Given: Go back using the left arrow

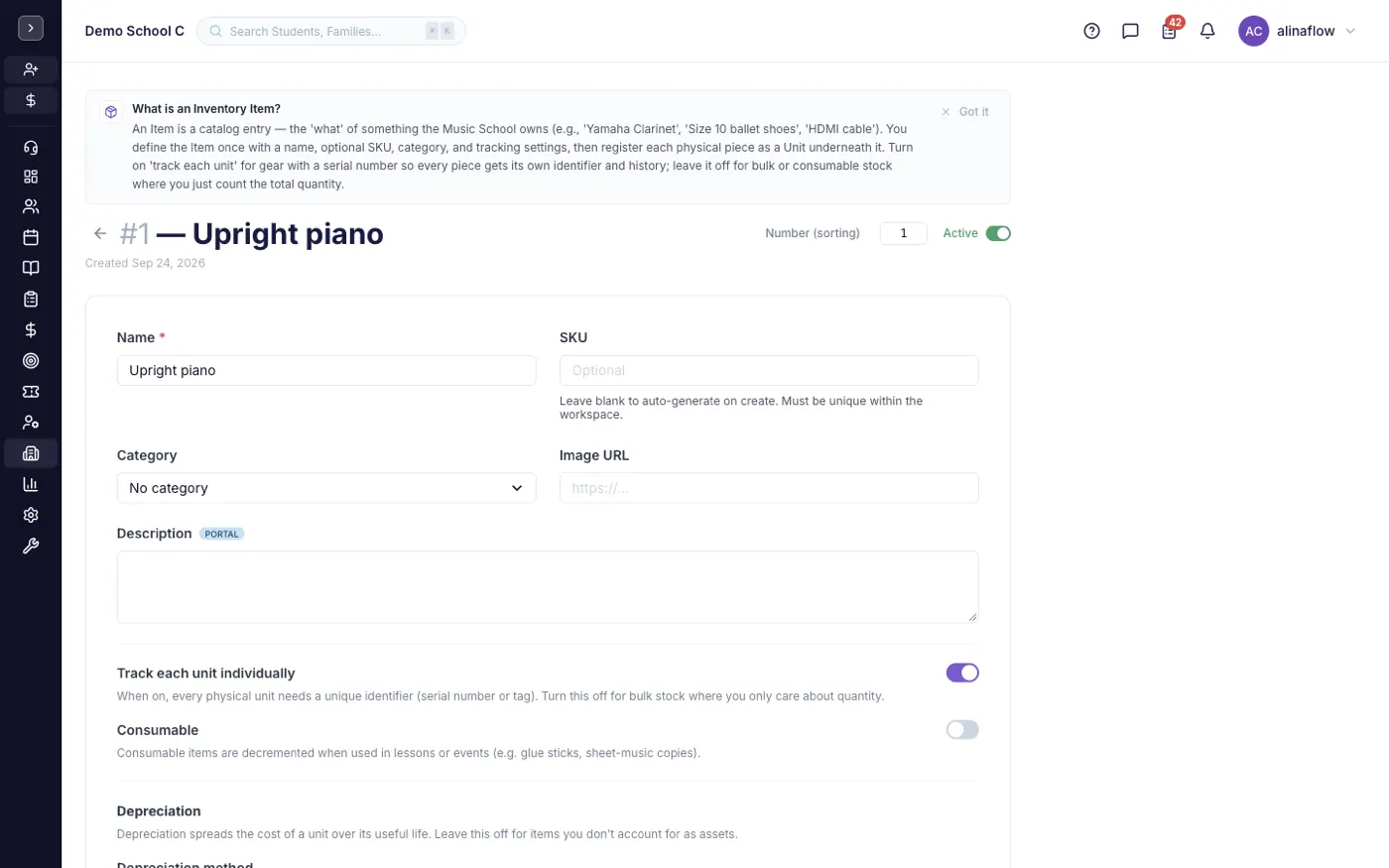Looking at the screenshot, I should tap(99, 233).
